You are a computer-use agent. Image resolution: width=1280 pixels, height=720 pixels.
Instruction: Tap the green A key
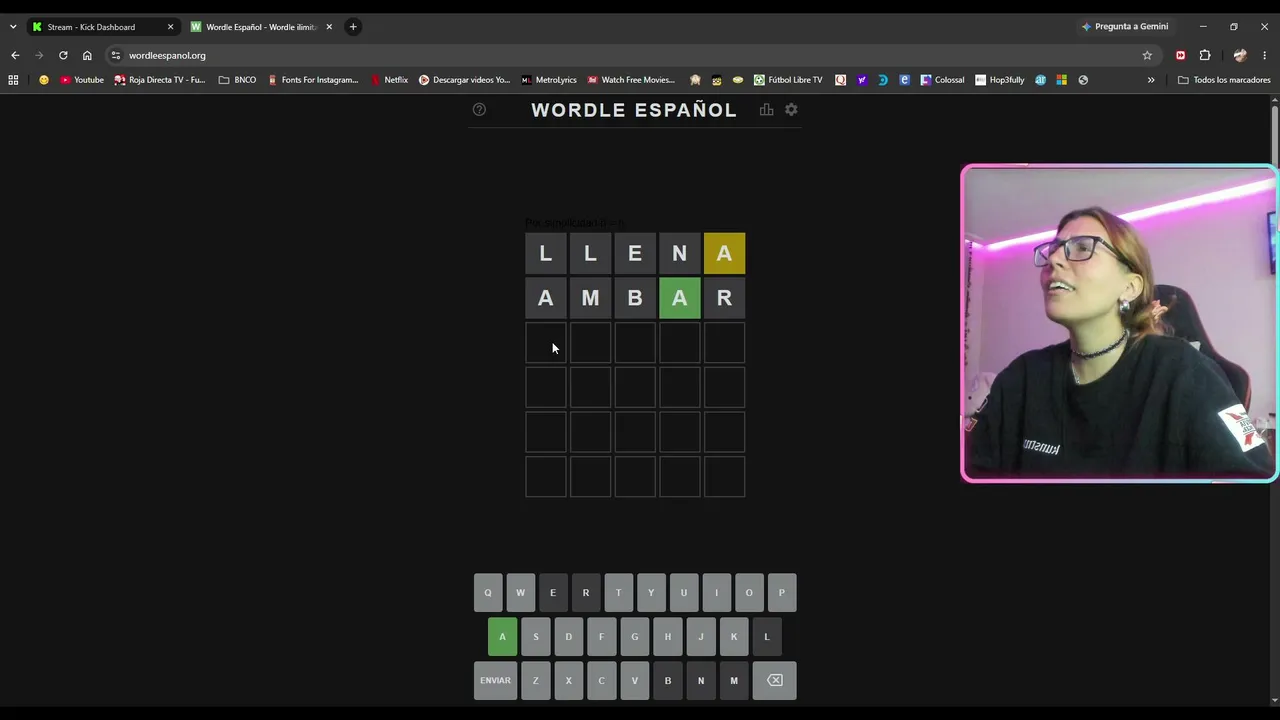click(502, 637)
